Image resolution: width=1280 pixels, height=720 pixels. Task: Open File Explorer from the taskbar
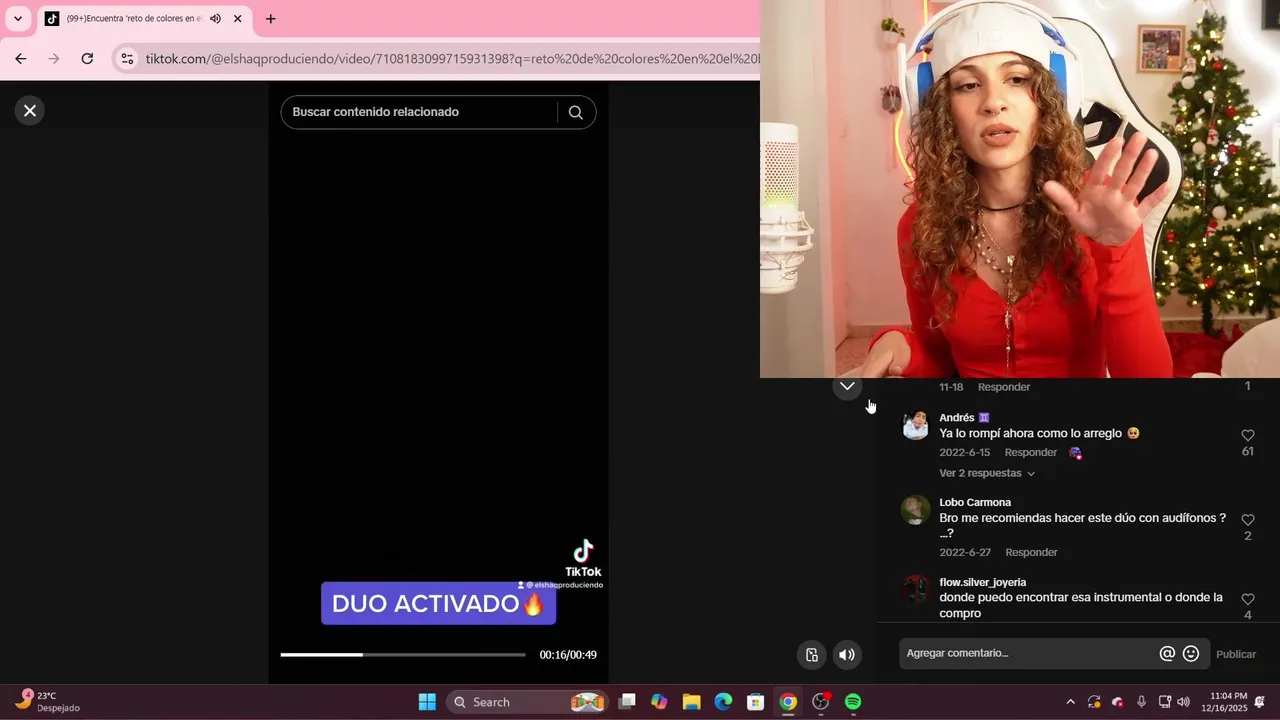coord(691,702)
